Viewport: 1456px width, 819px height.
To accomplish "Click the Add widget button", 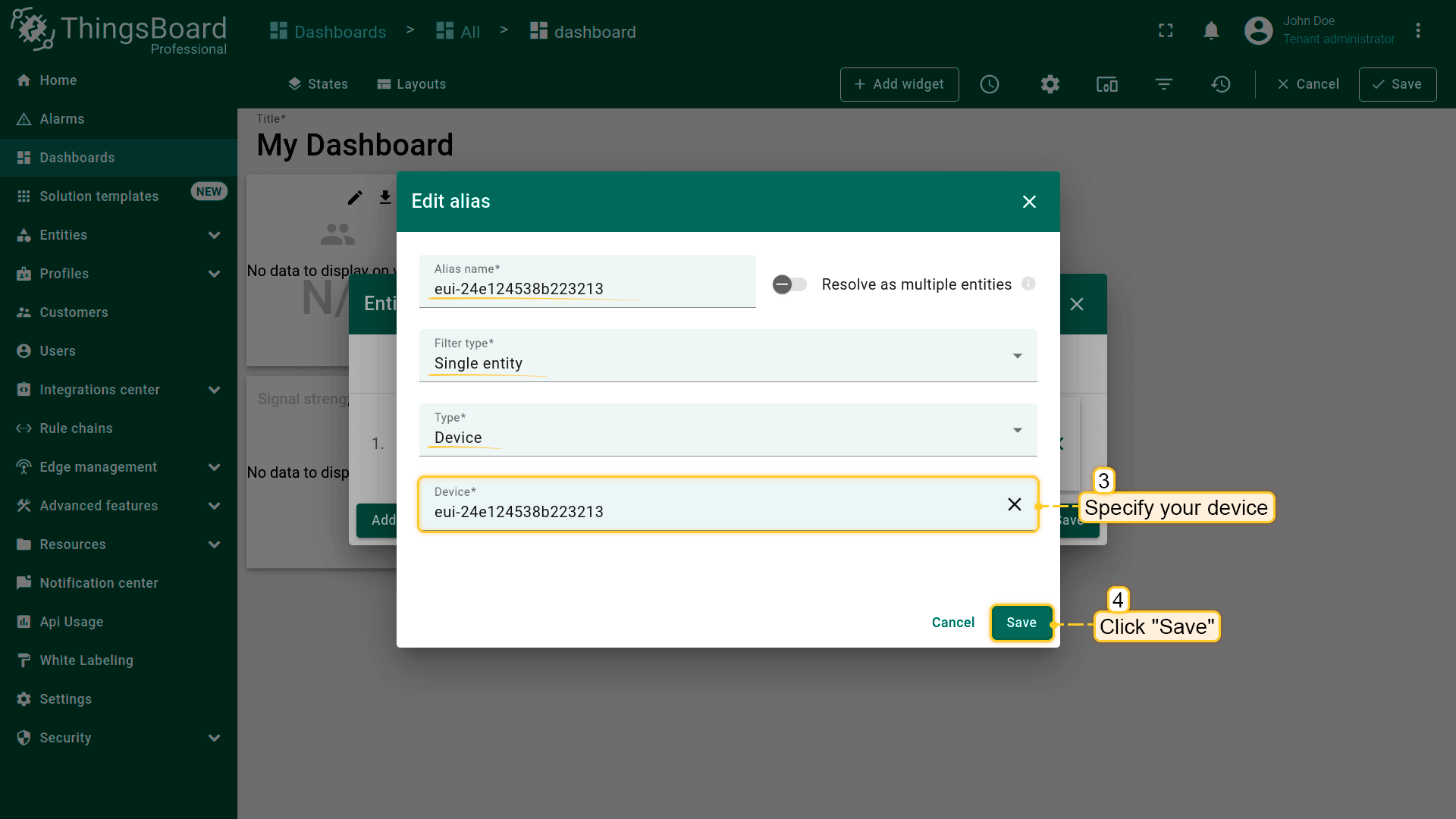I will pyautogui.click(x=899, y=84).
